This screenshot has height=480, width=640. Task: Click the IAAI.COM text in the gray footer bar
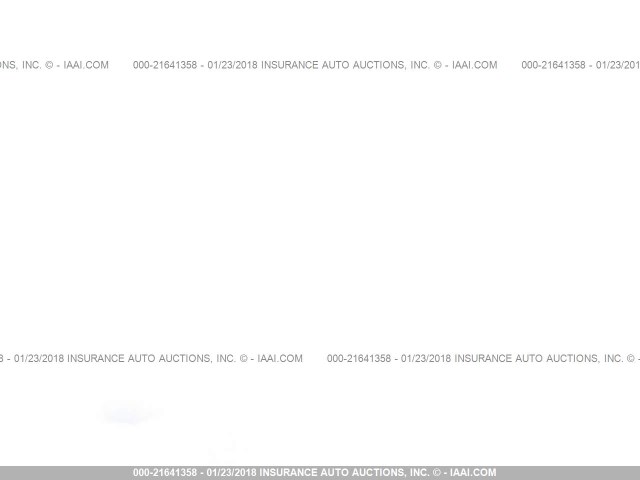tap(473, 473)
